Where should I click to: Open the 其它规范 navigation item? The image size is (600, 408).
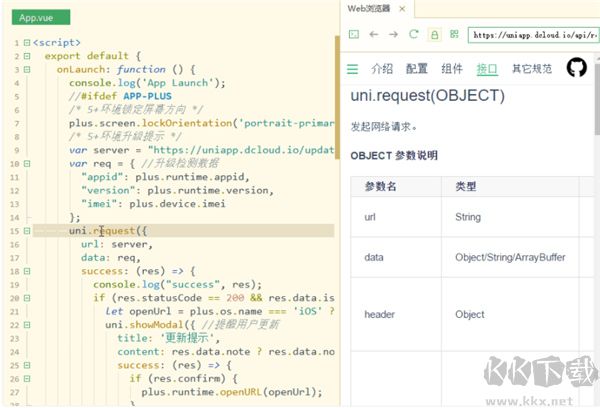[x=531, y=69]
